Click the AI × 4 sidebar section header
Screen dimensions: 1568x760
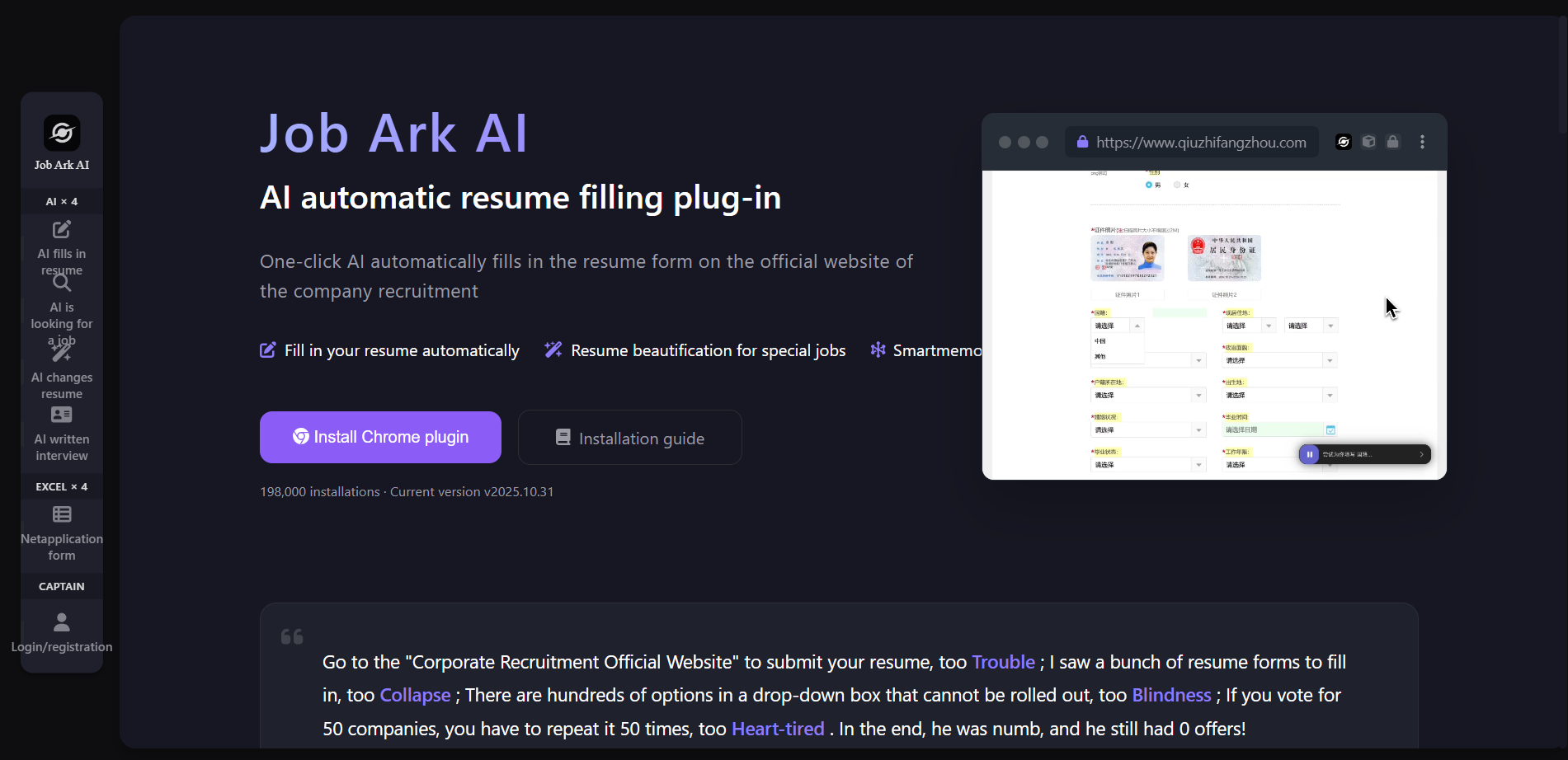click(62, 201)
